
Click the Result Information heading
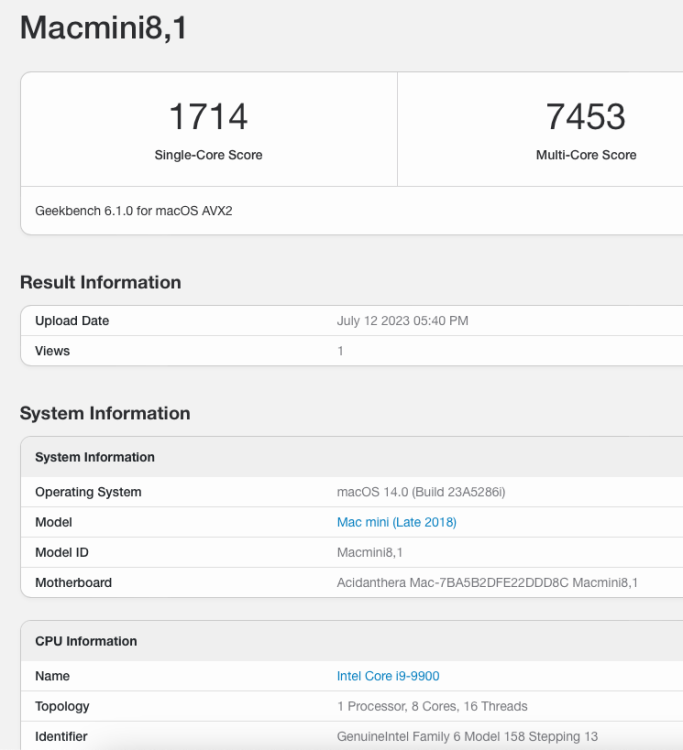click(100, 282)
